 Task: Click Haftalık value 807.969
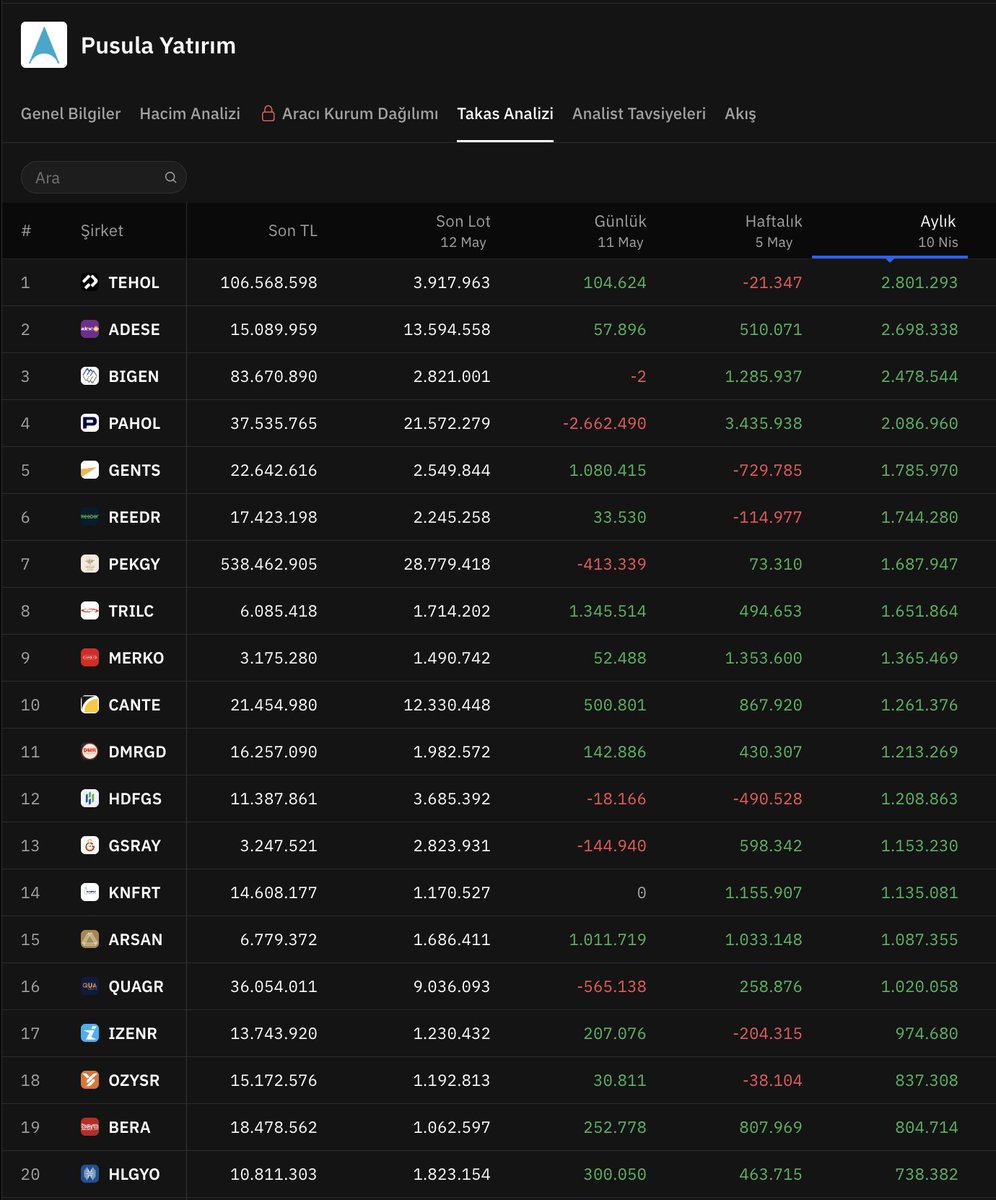coord(771,1129)
